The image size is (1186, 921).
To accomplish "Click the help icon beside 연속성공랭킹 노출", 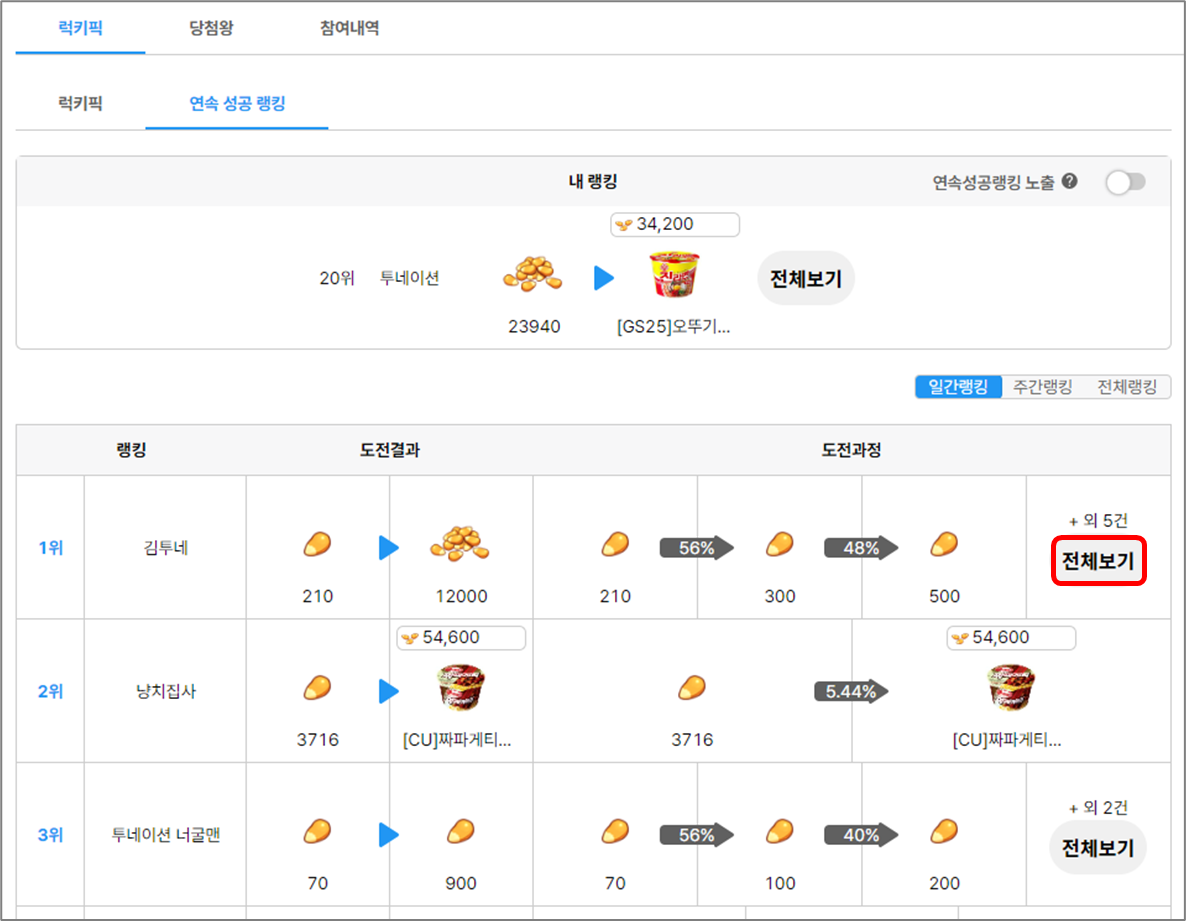I will click(x=1070, y=182).
